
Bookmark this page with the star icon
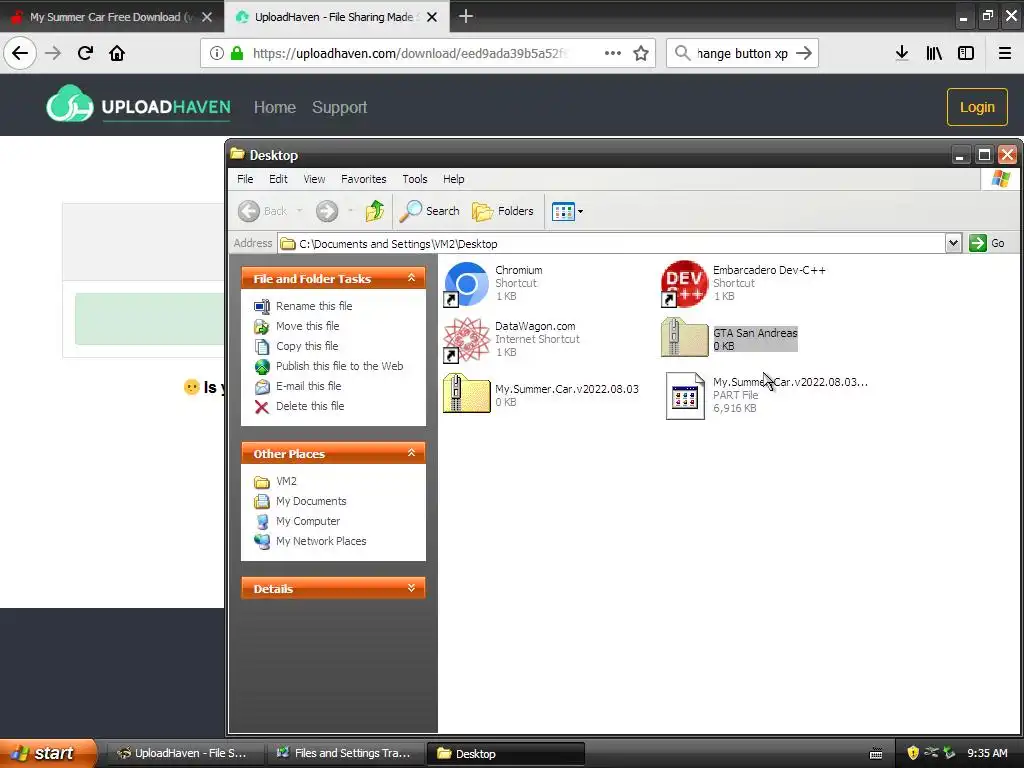[x=641, y=53]
